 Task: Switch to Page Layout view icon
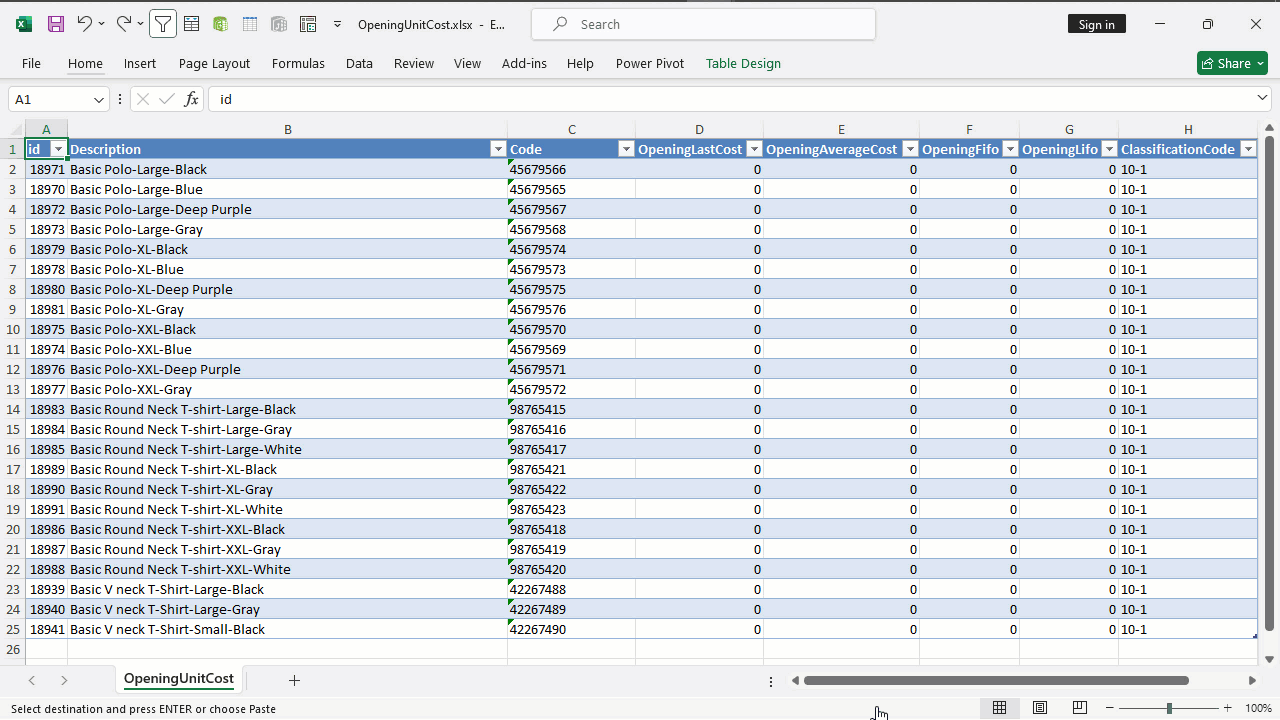[1040, 708]
